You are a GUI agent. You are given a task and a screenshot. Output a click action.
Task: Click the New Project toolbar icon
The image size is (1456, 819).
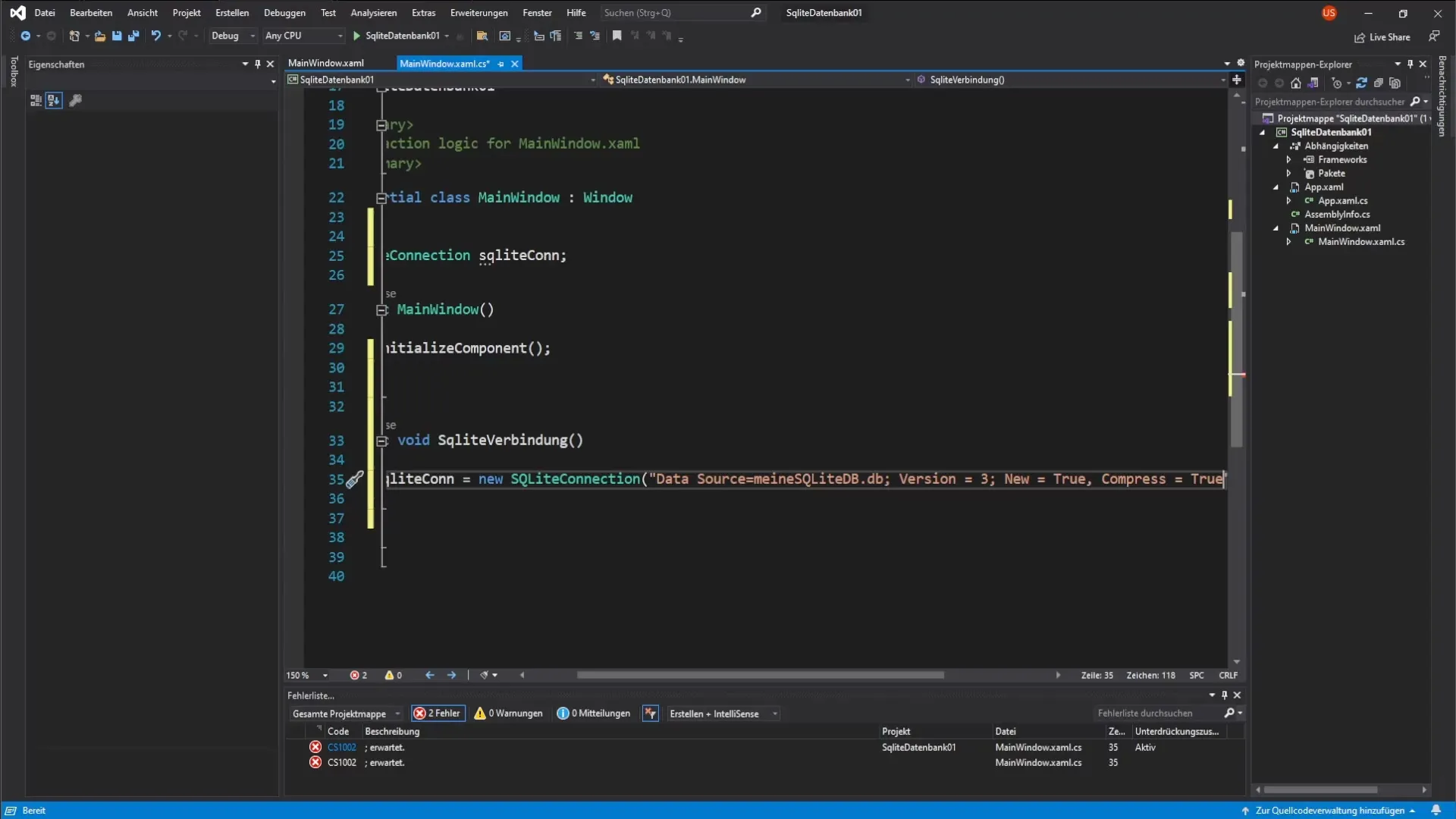coord(74,36)
